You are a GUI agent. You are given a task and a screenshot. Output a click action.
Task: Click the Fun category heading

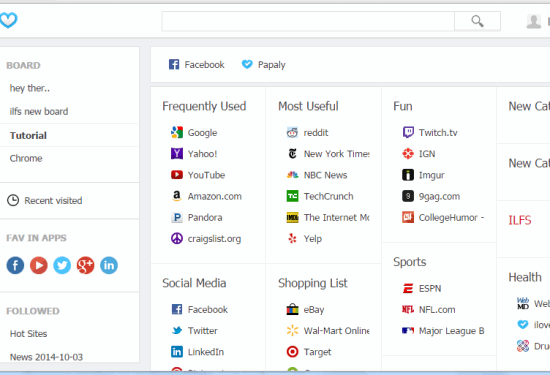[403, 106]
